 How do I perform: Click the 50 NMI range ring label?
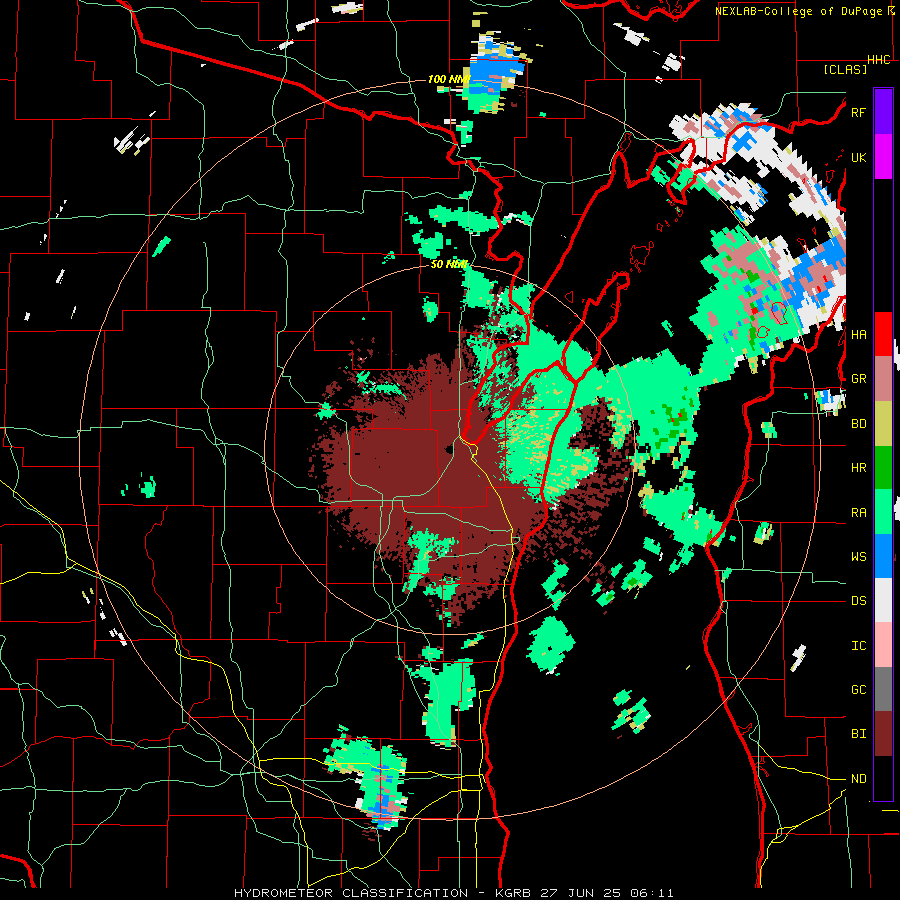449,264
